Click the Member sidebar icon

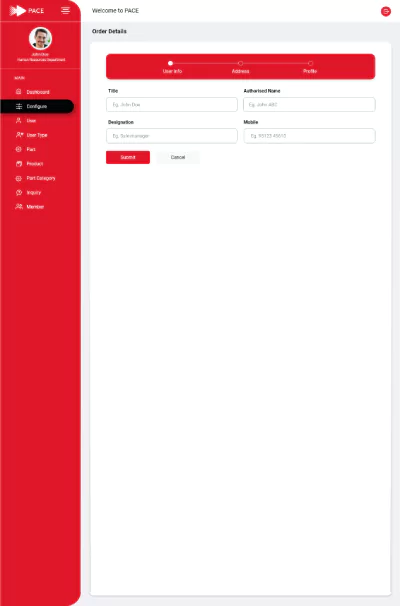coord(19,206)
